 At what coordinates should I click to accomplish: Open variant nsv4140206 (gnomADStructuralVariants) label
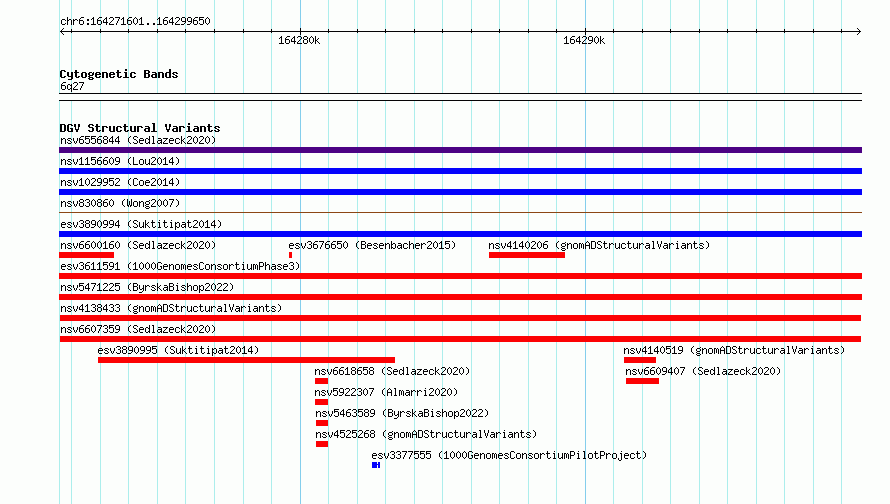[599, 245]
